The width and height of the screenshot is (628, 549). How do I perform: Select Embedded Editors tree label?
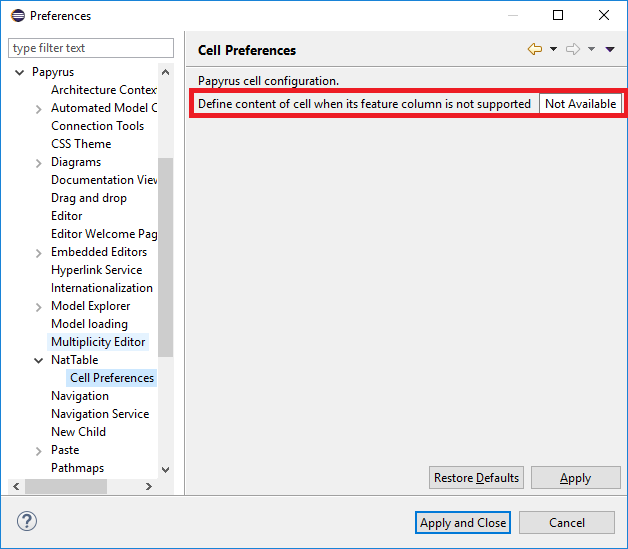click(99, 252)
